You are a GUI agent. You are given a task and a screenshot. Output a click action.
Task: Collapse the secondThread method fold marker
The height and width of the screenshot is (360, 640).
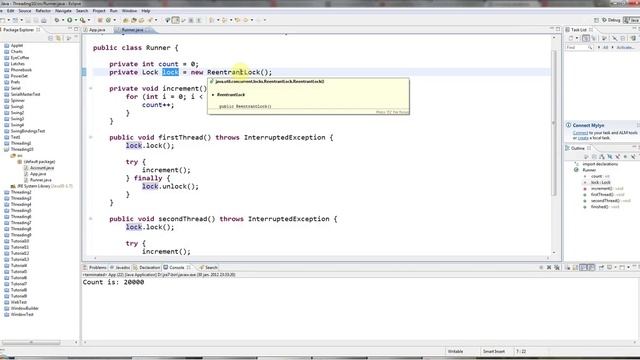coord(91,219)
